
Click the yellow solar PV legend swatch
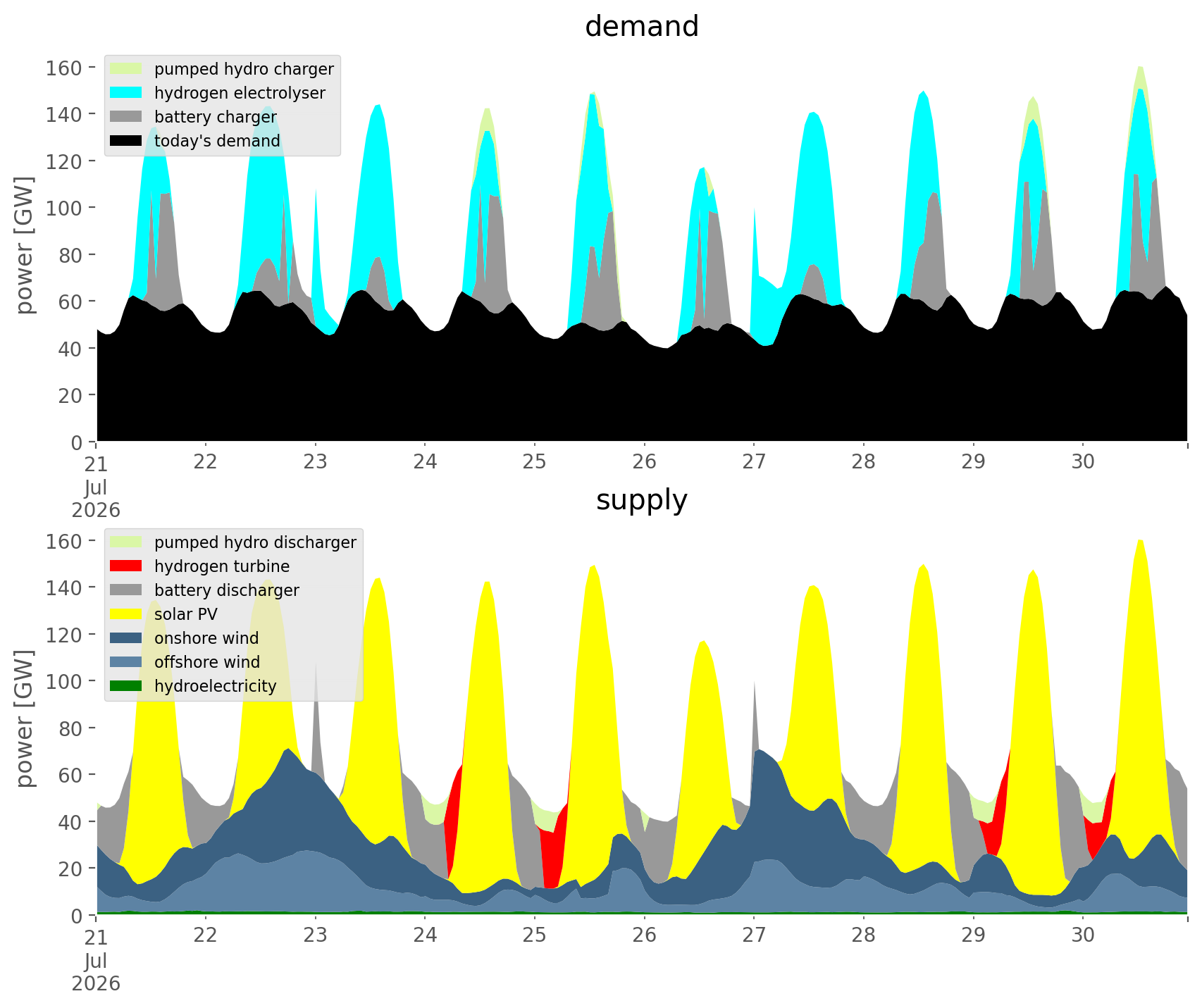126,614
